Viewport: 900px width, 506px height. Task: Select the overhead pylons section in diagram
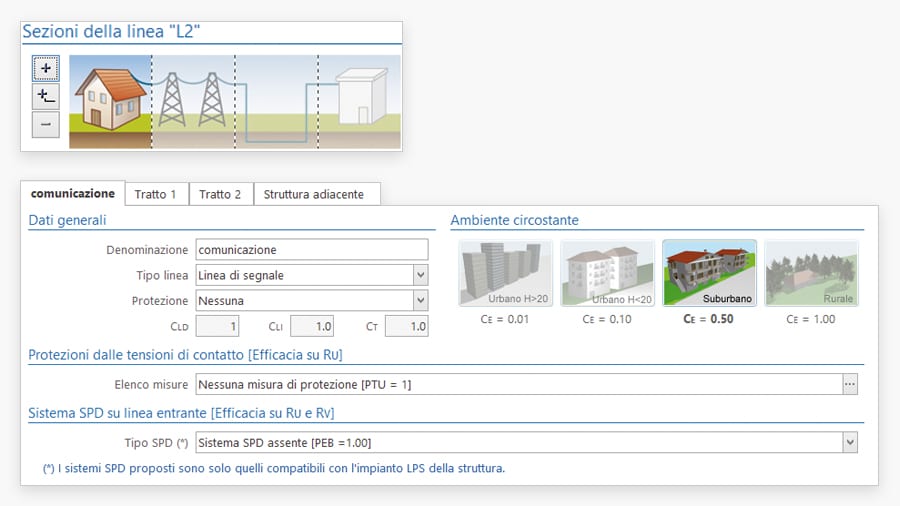click(193, 102)
